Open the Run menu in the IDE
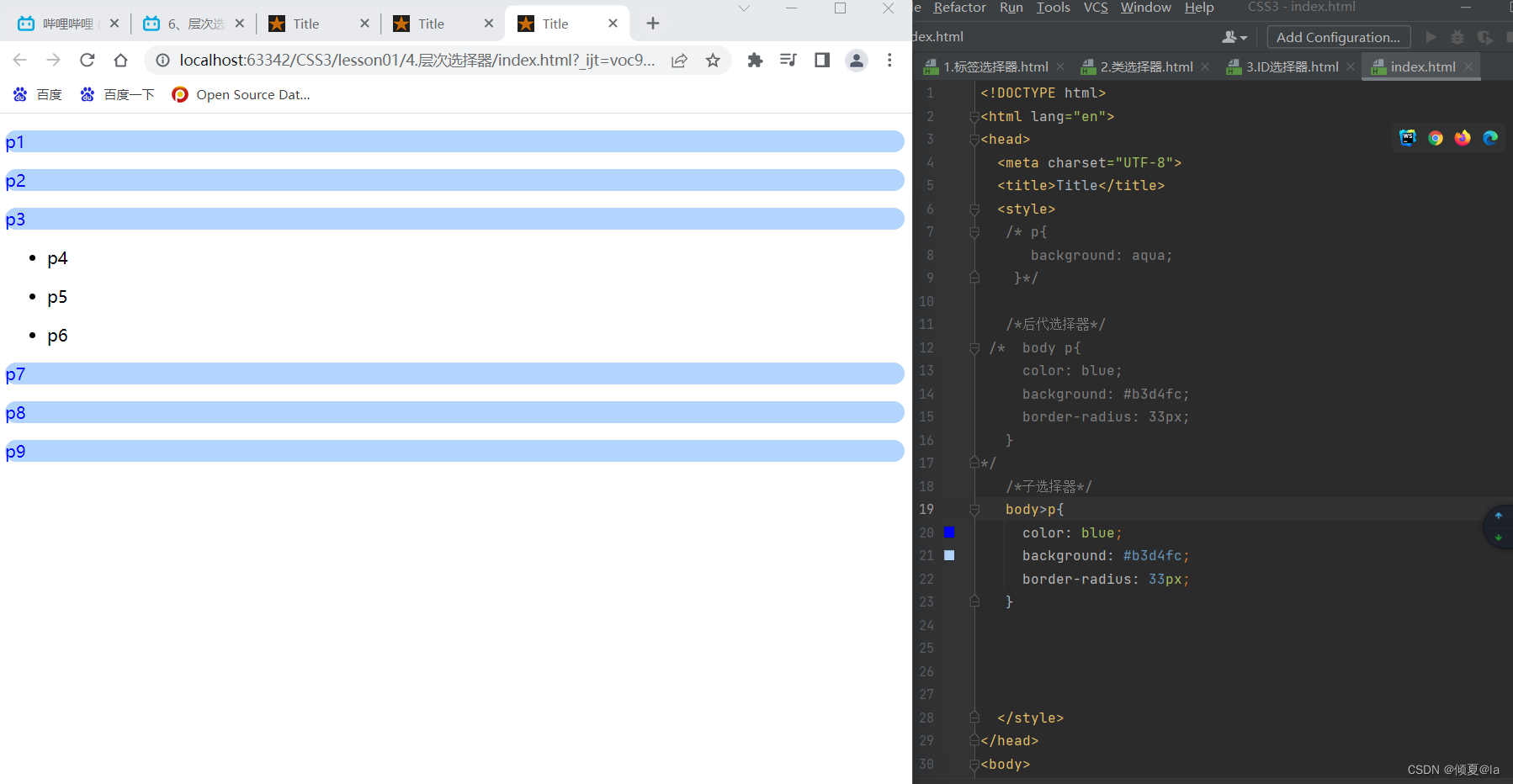Screen dimensions: 1513x784 (1011, 8)
